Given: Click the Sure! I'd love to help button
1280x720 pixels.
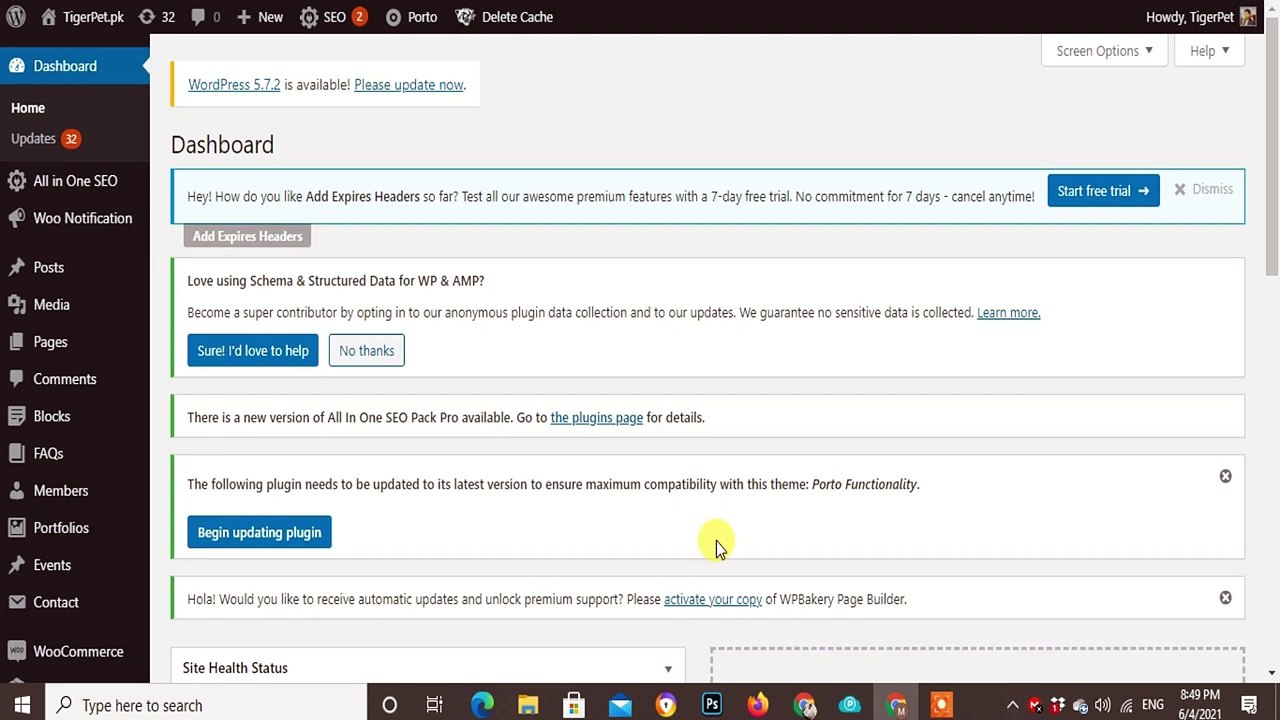Looking at the screenshot, I should pos(253,351).
